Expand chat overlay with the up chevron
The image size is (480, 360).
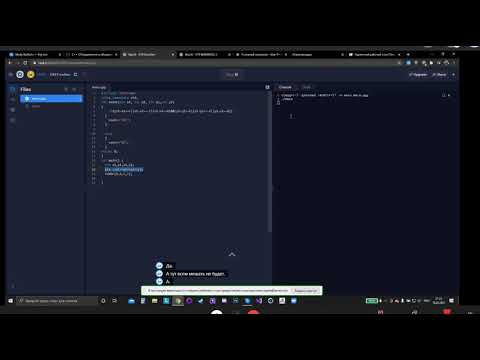pyautogui.click(x=232, y=254)
